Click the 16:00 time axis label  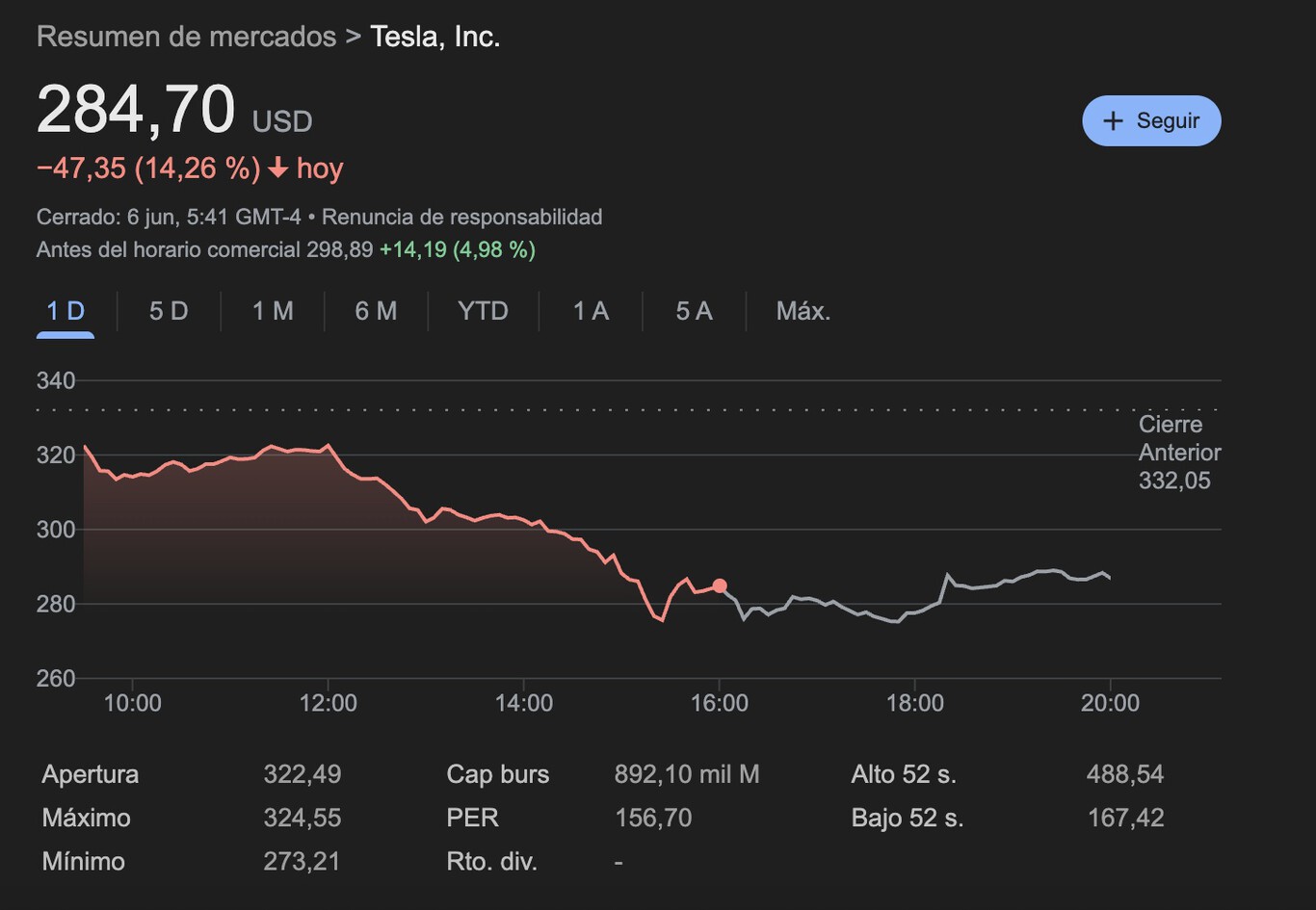click(x=720, y=703)
